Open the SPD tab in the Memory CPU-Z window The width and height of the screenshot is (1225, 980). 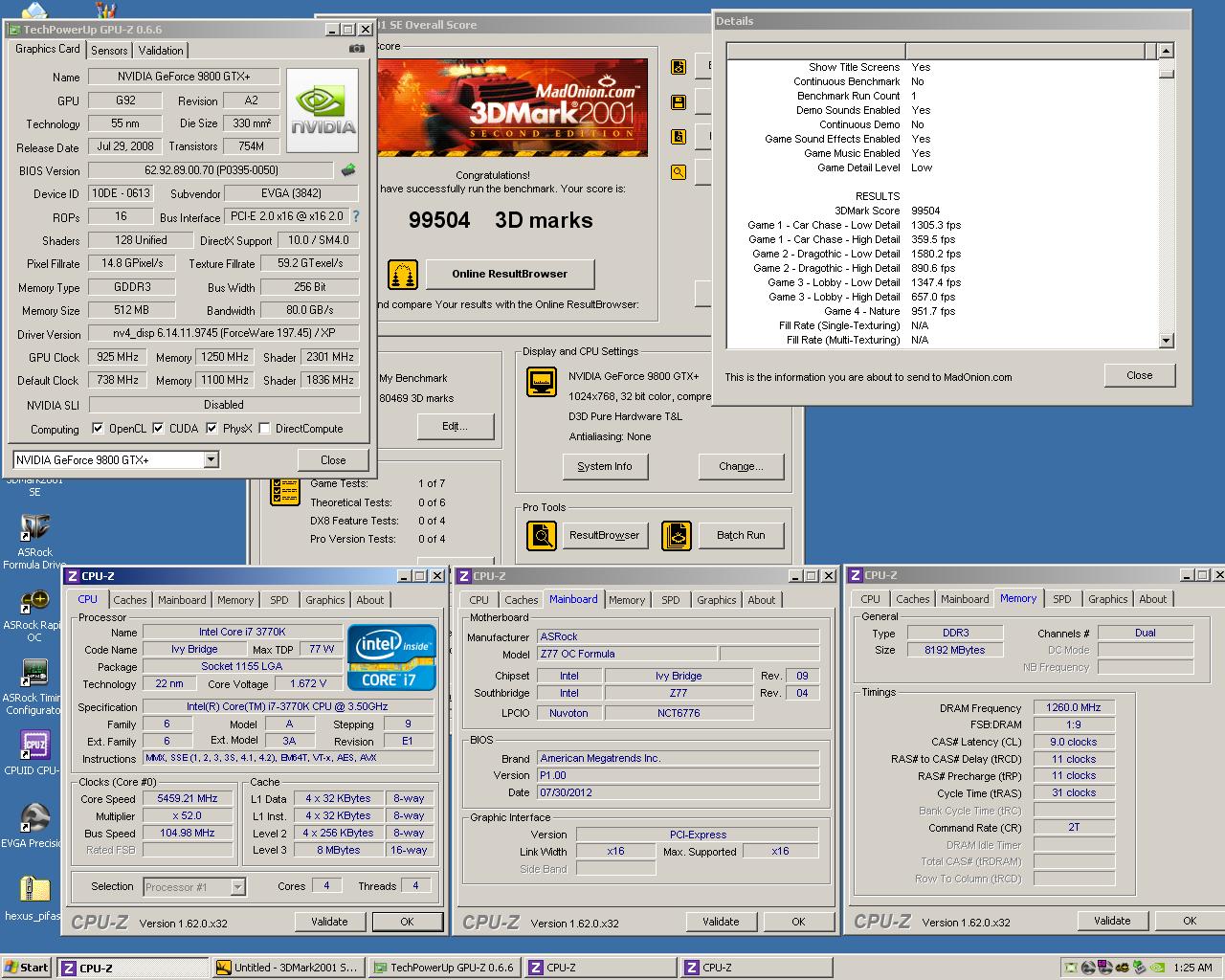coord(1061,599)
